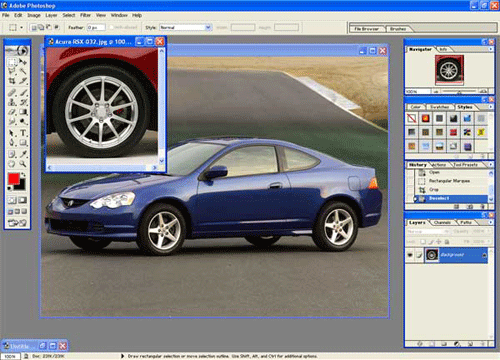500x360 pixels.
Task: Open the tool preset picker dropdown
Action: coord(22,27)
